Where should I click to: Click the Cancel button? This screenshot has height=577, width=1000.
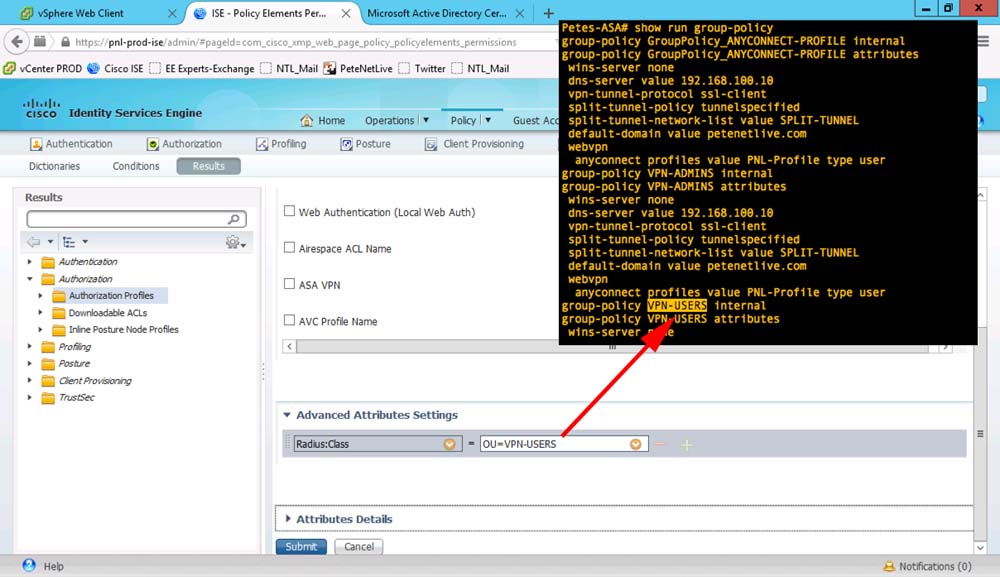coord(358,546)
